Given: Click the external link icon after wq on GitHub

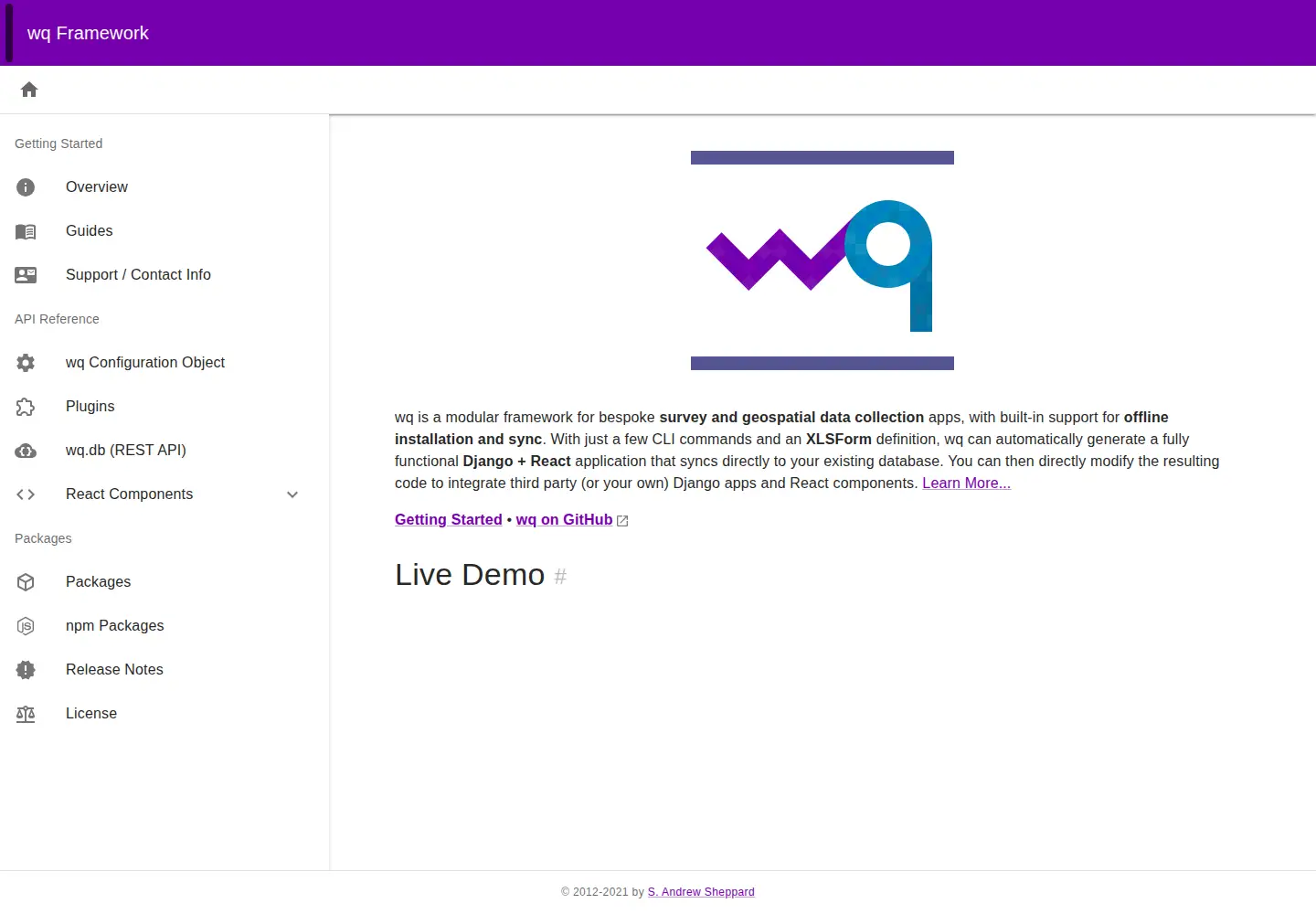Looking at the screenshot, I should [x=622, y=521].
